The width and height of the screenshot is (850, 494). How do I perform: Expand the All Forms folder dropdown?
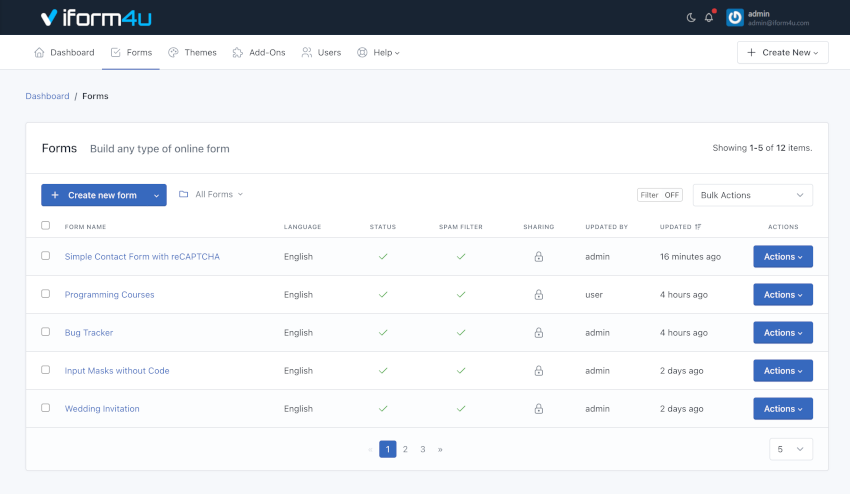[x=211, y=194]
